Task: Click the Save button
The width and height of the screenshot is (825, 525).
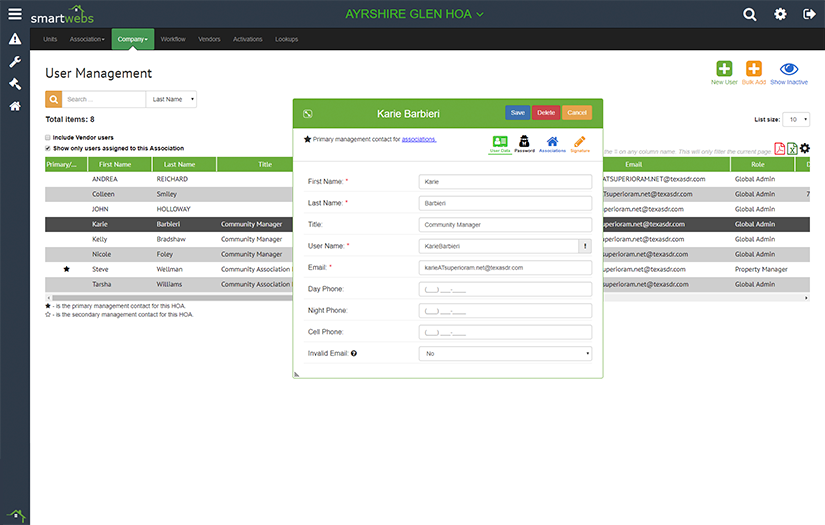Action: pyautogui.click(x=517, y=113)
